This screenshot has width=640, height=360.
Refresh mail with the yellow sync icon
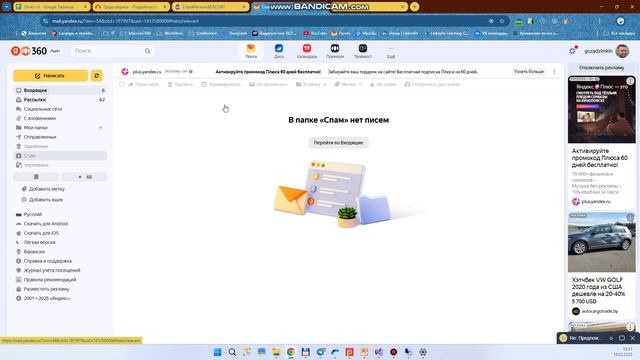click(97, 76)
